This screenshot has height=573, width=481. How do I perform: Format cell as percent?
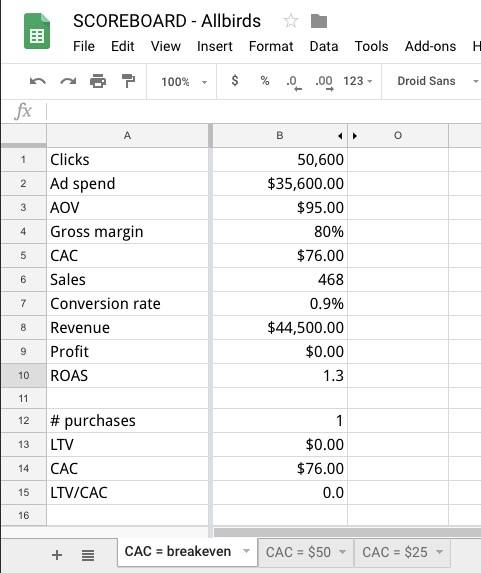click(265, 80)
